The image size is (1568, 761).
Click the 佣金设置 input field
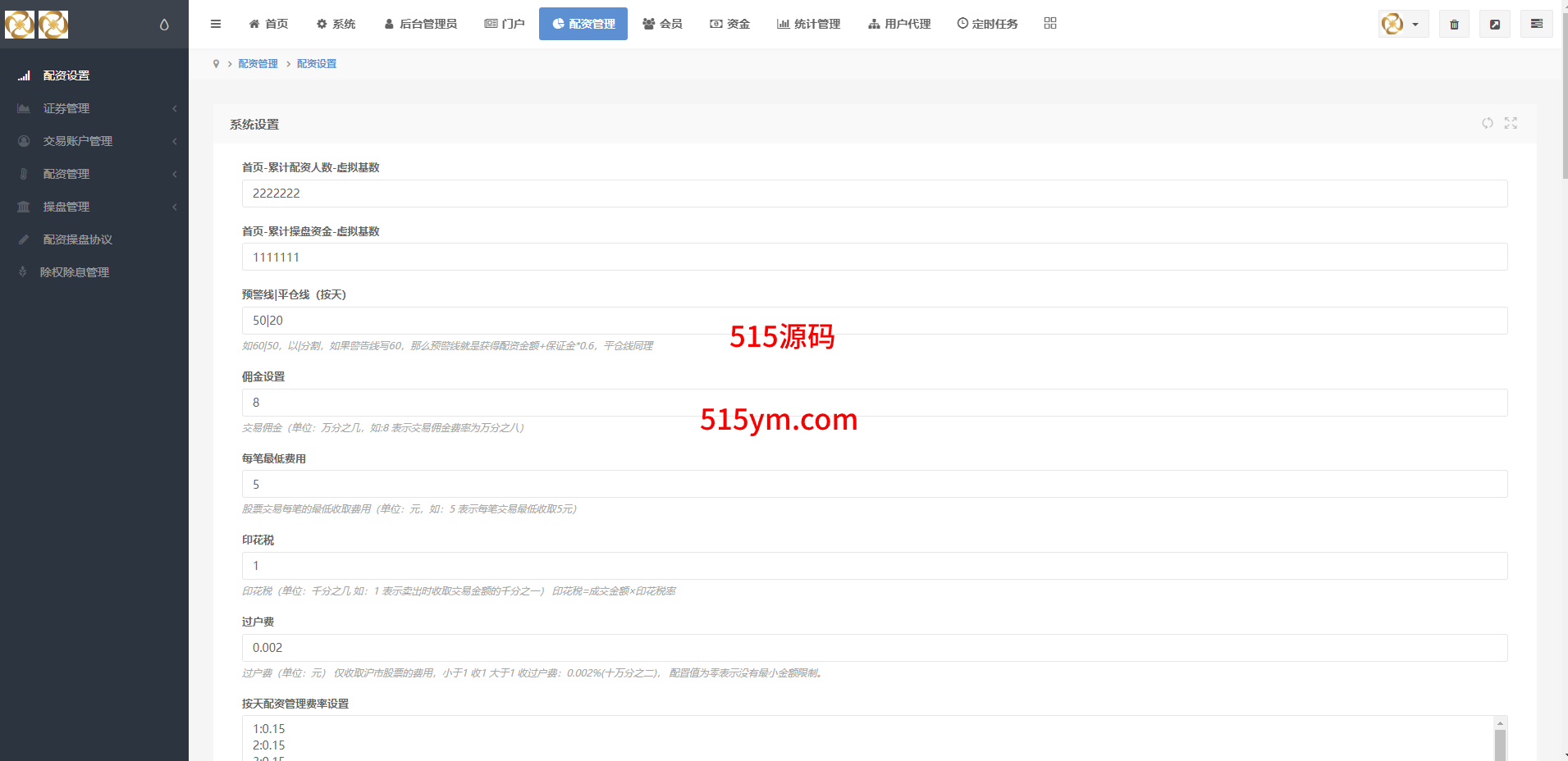pos(874,403)
